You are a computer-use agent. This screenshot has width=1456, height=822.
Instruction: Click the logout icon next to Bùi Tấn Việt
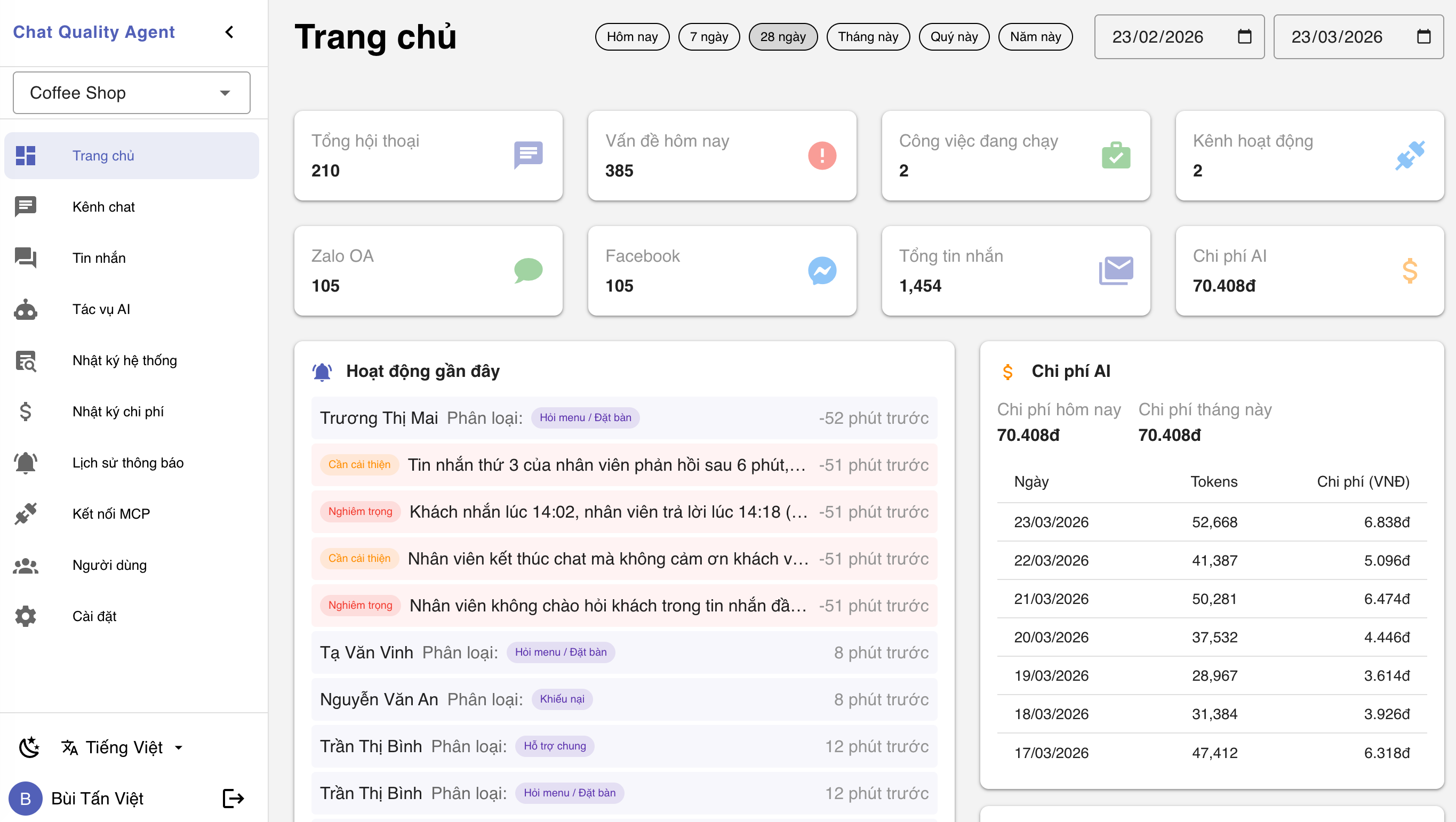point(232,798)
